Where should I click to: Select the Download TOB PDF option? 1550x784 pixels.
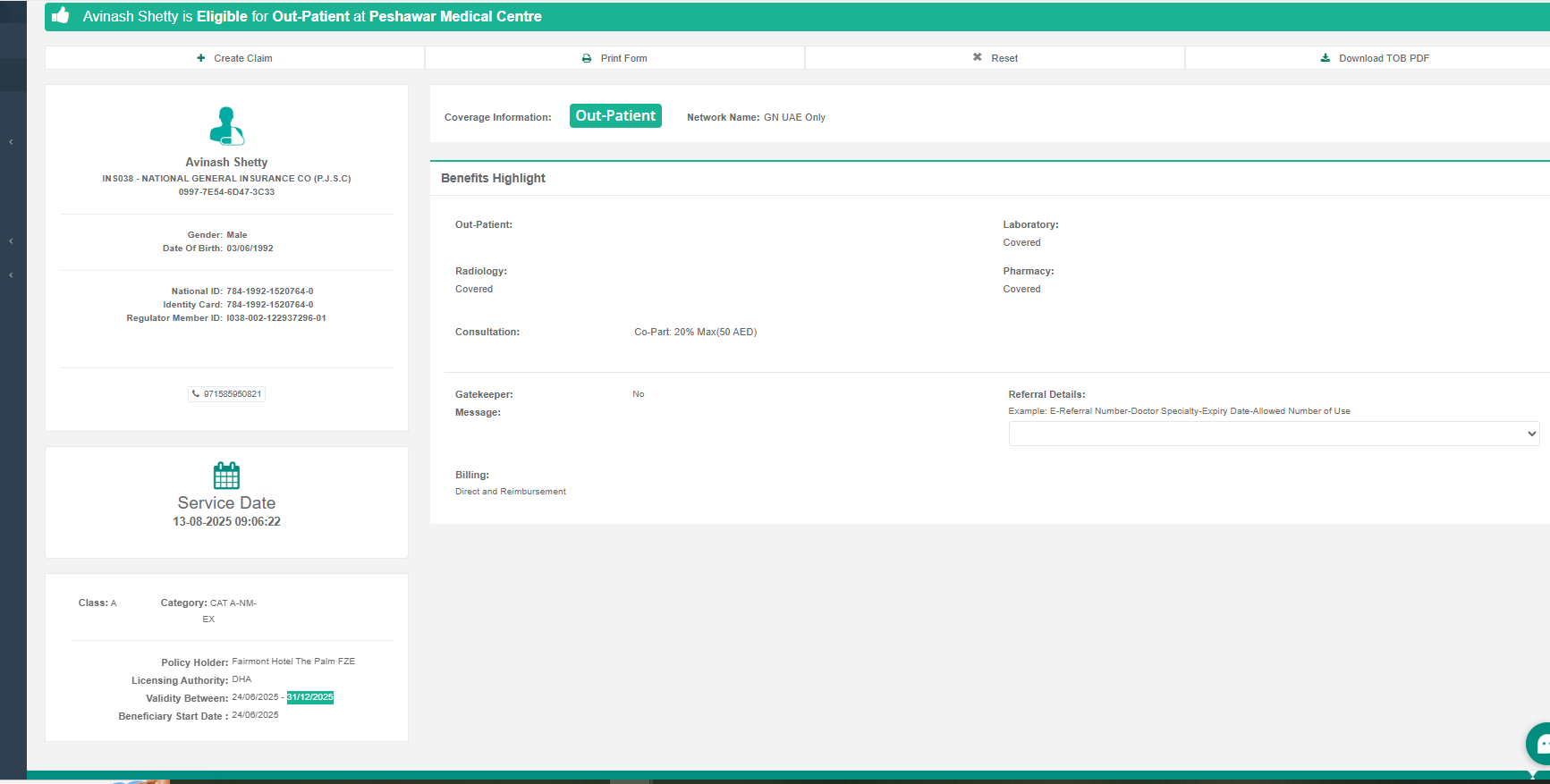click(1384, 58)
